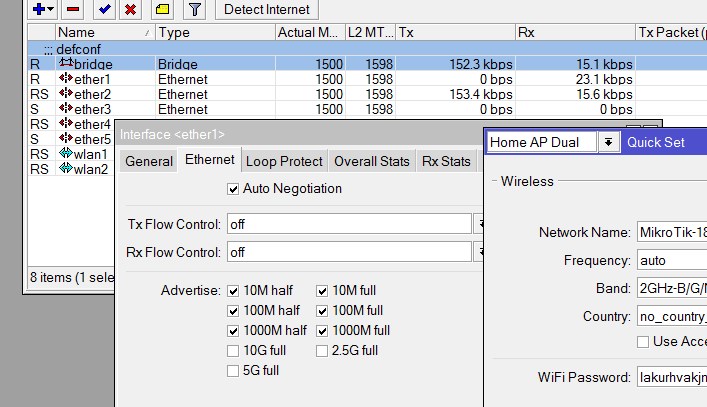Viewport: 707px width, 407px height.
Task: Click the Network Name field in Quick Set
Action: click(672, 233)
